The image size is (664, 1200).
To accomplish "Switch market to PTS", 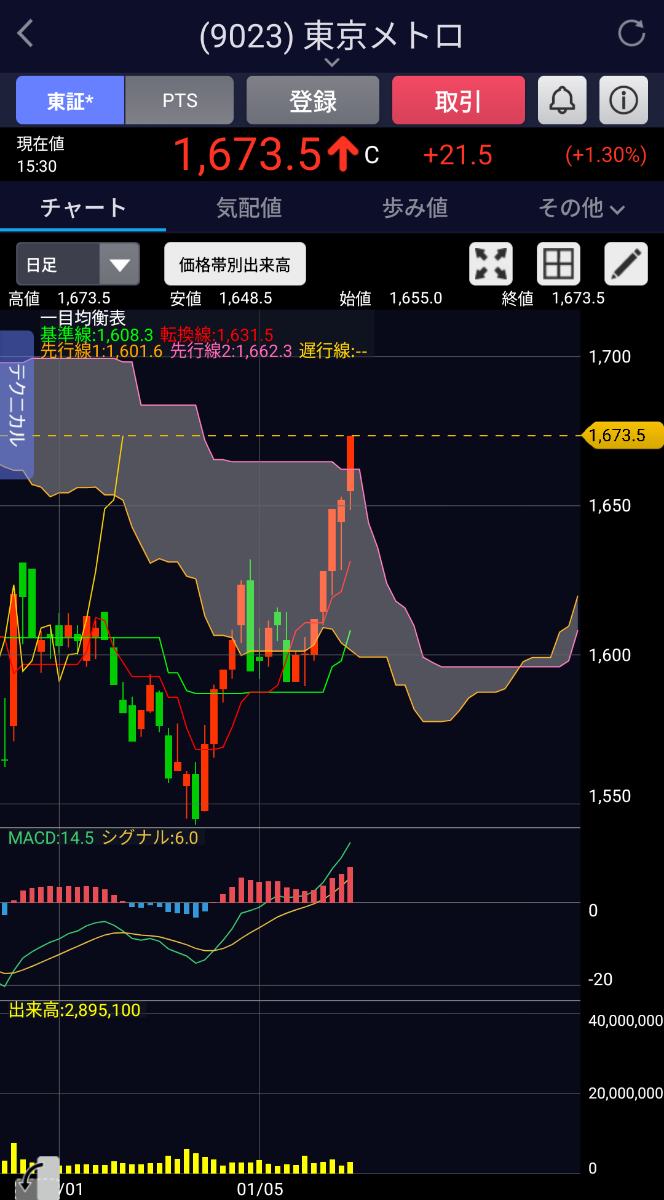I will tap(180, 100).
